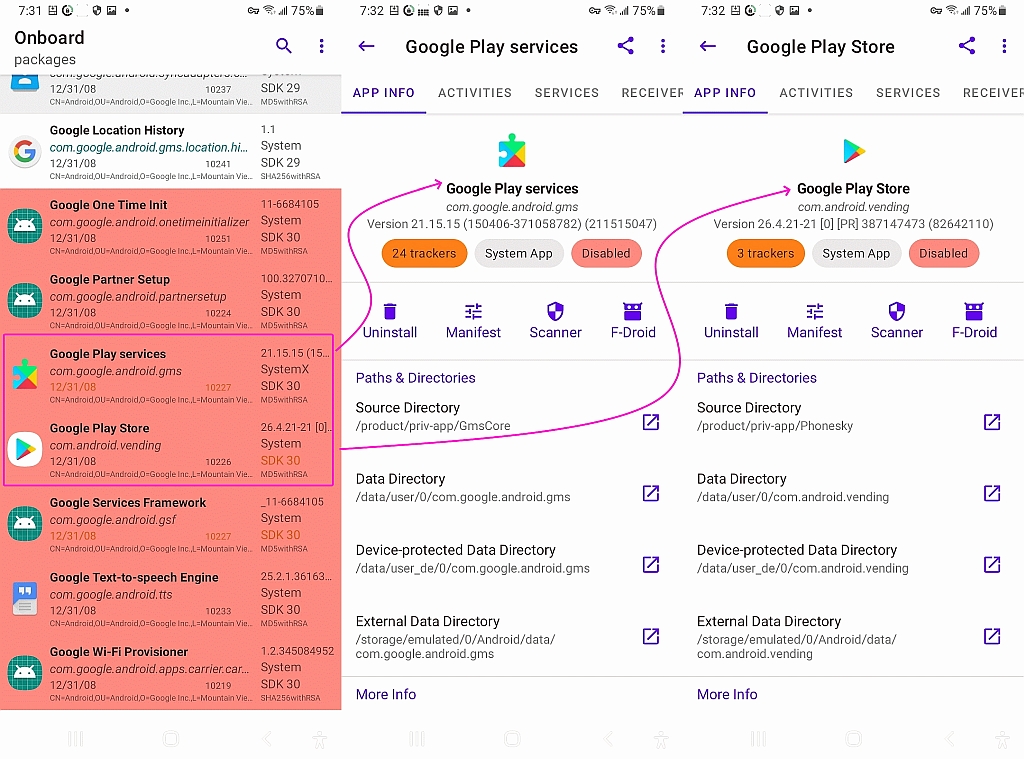Viewport: 1024px width, 759px height.
Task: Tap Android back button on Play Store screen
Action: tap(950, 739)
